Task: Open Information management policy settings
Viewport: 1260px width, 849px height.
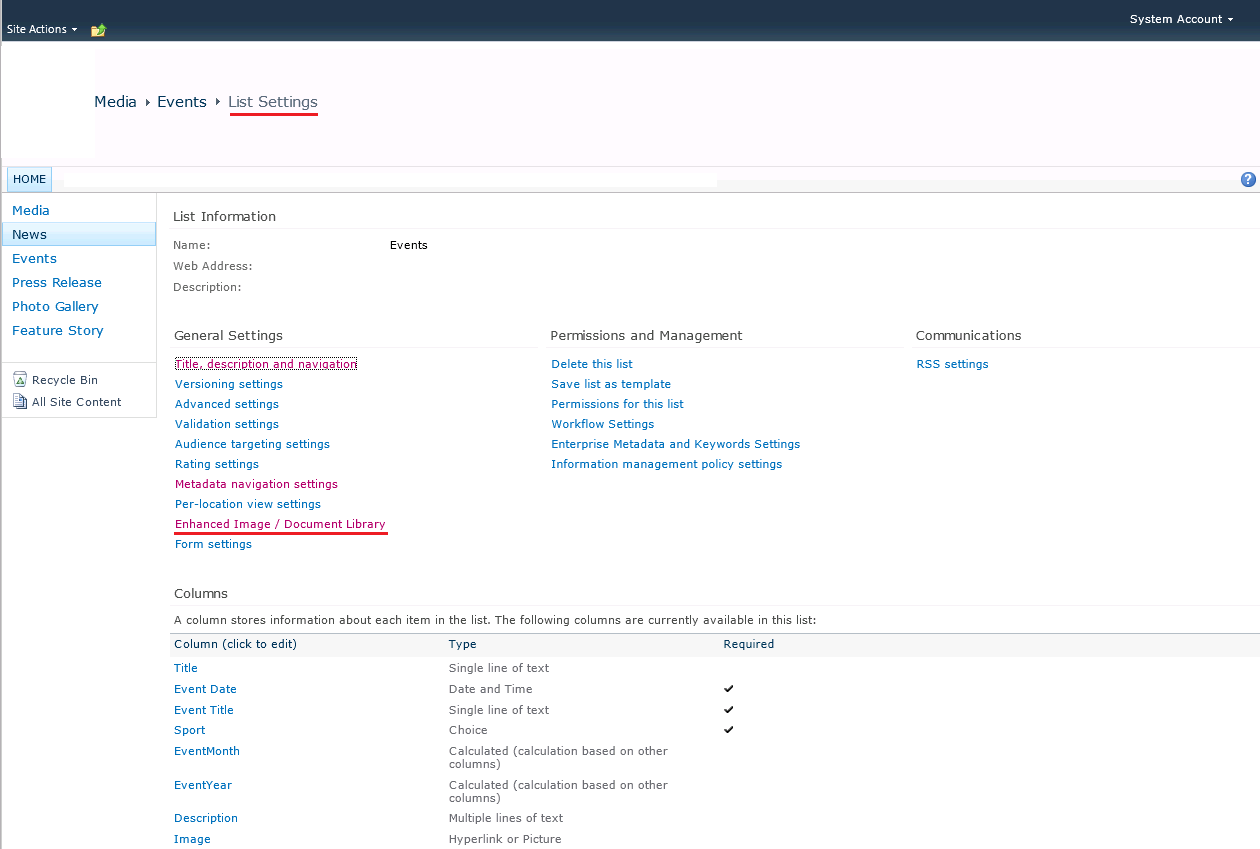Action: coord(667,464)
